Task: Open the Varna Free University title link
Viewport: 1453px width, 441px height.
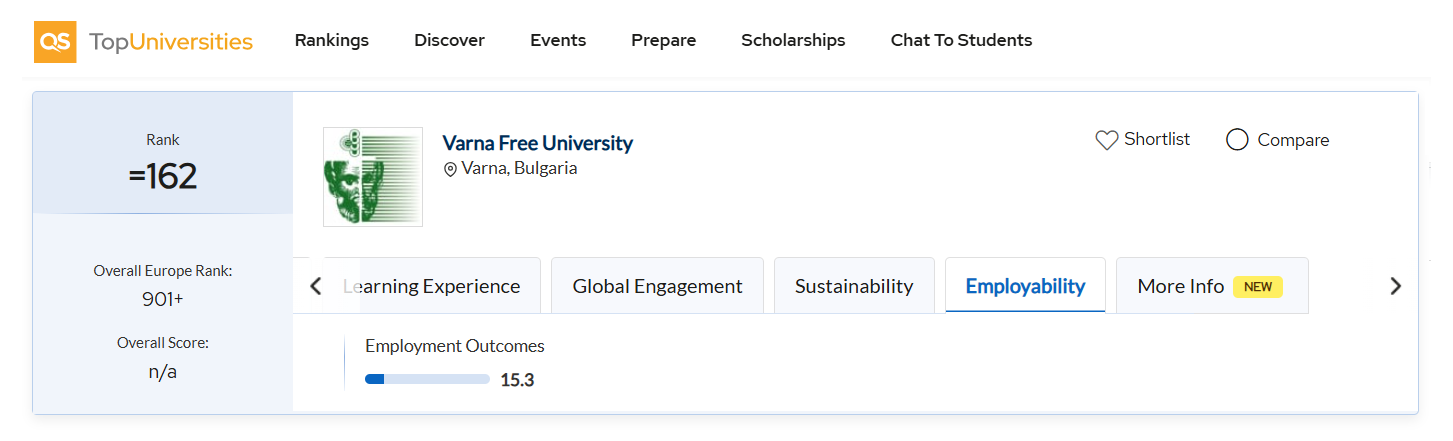Action: [537, 143]
